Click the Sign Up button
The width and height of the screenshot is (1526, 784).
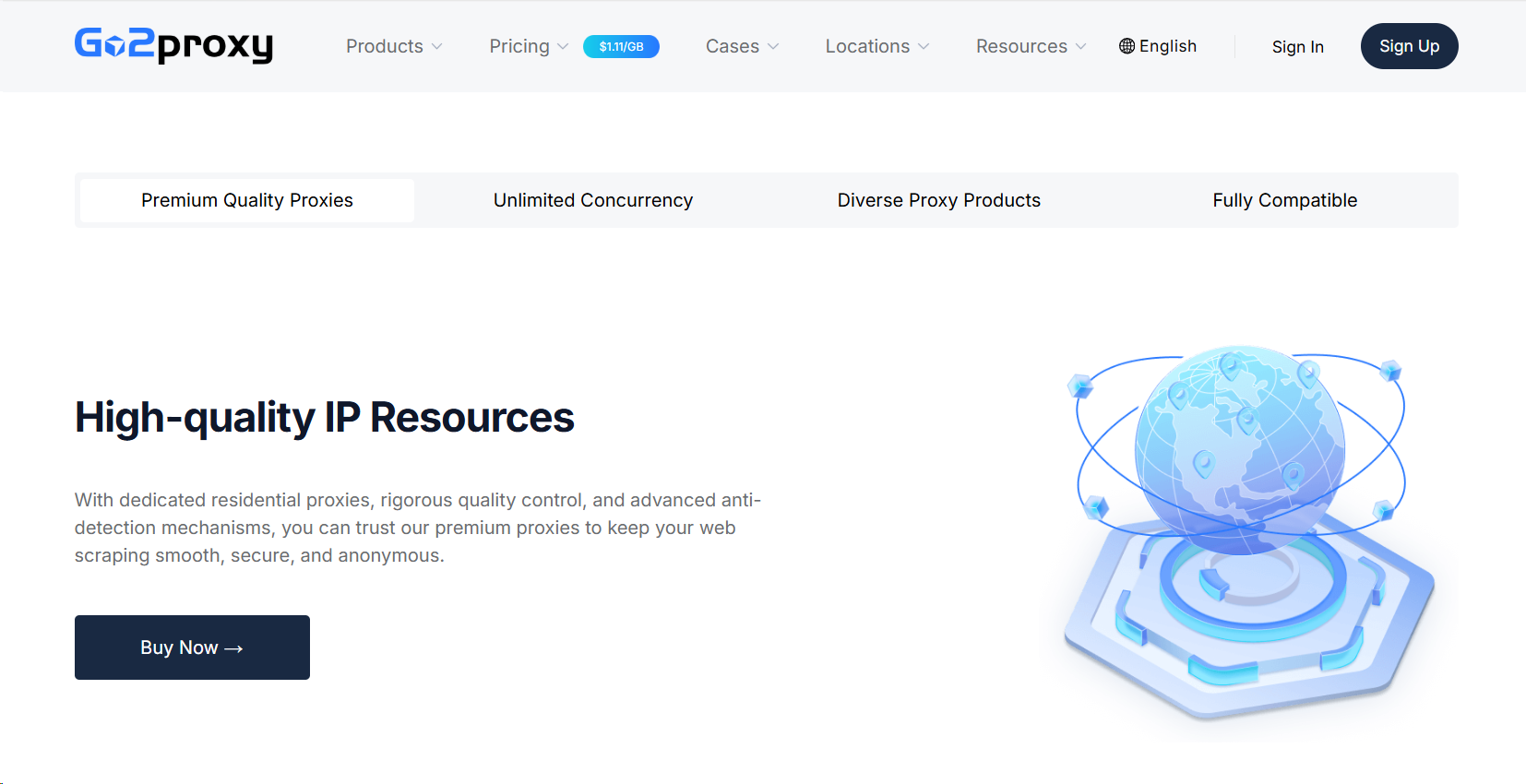coord(1409,46)
